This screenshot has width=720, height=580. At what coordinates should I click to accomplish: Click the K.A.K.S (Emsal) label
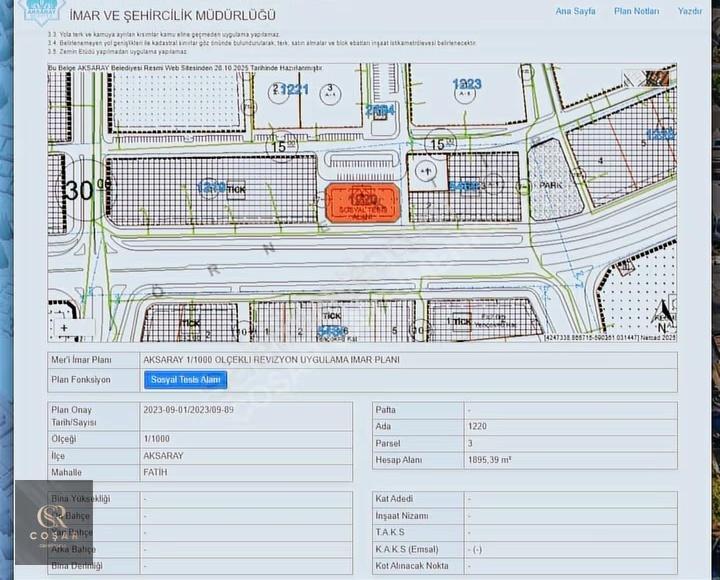pyautogui.click(x=407, y=549)
